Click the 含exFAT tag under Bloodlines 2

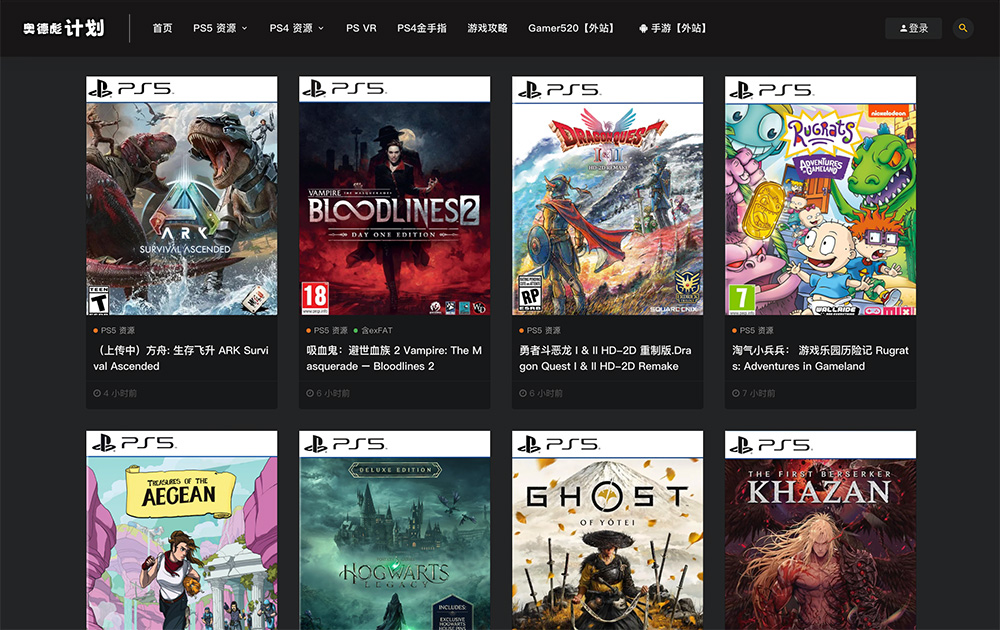click(376, 330)
